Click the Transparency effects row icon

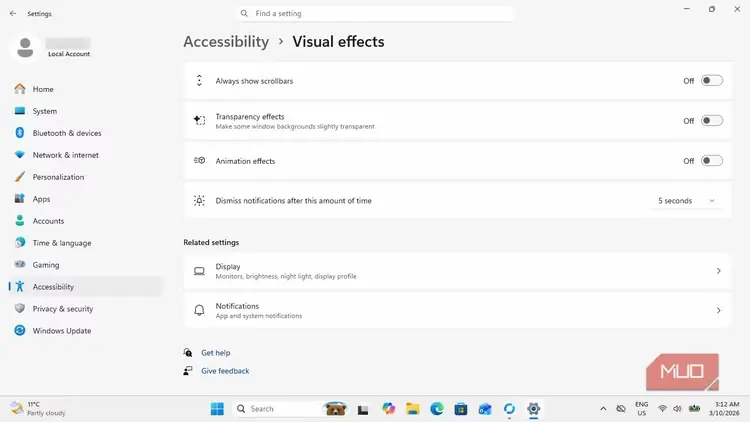tap(199, 120)
